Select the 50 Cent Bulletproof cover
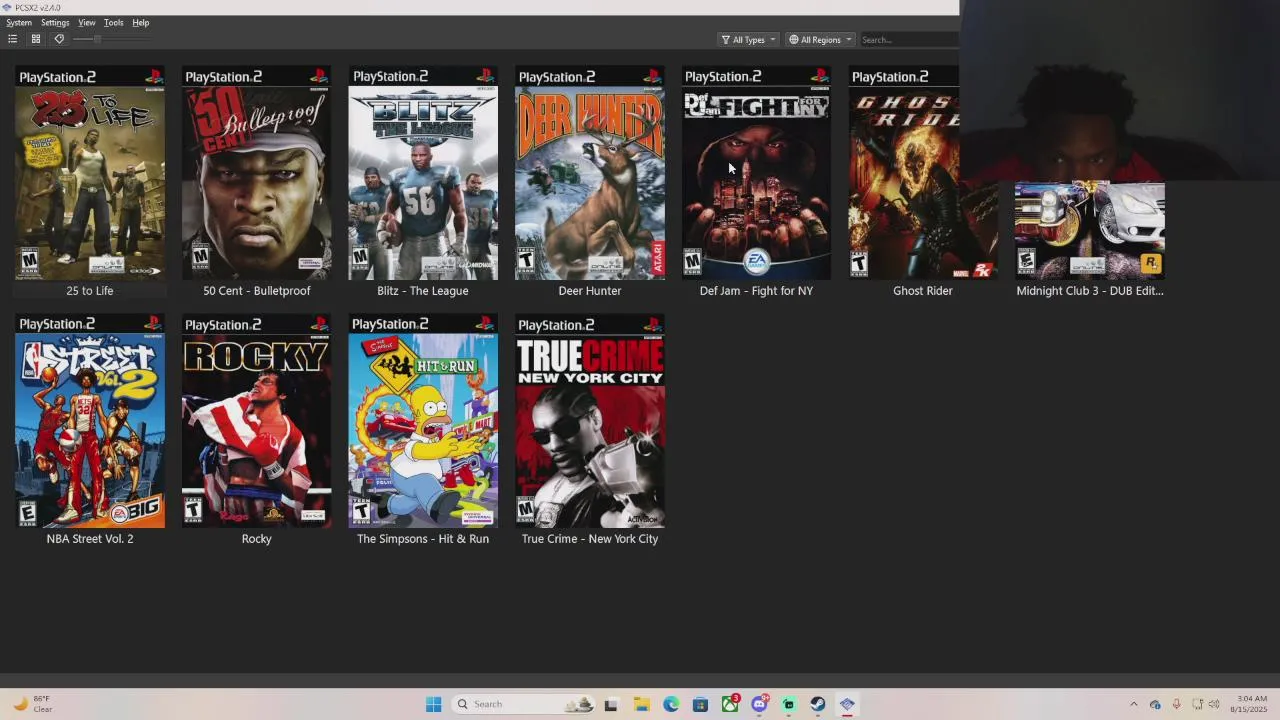Viewport: 1280px width, 720px height. pos(256,173)
